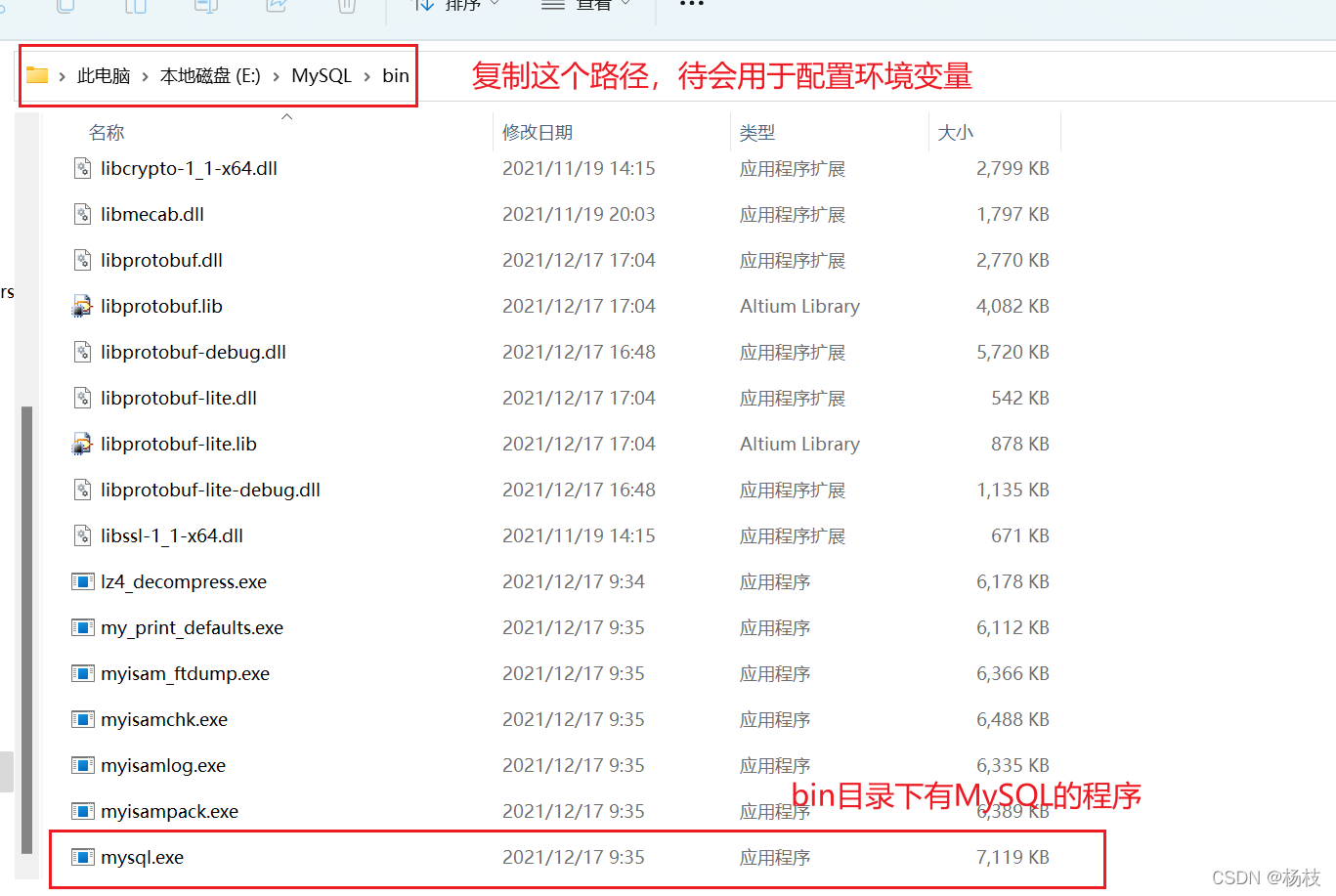Select file mysql.exe
This screenshot has width=1336, height=896.
pos(142,858)
